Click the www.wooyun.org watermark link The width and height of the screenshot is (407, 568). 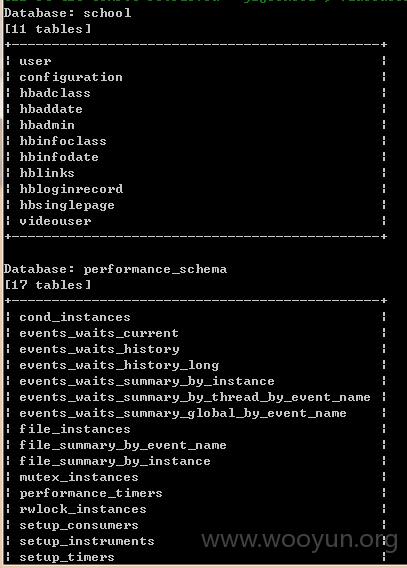[299, 540]
